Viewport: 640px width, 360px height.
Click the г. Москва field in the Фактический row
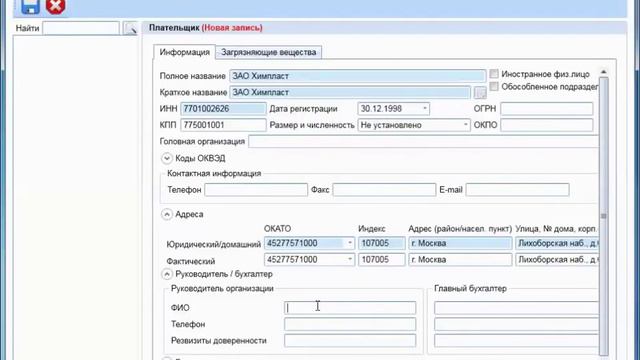[460, 260]
